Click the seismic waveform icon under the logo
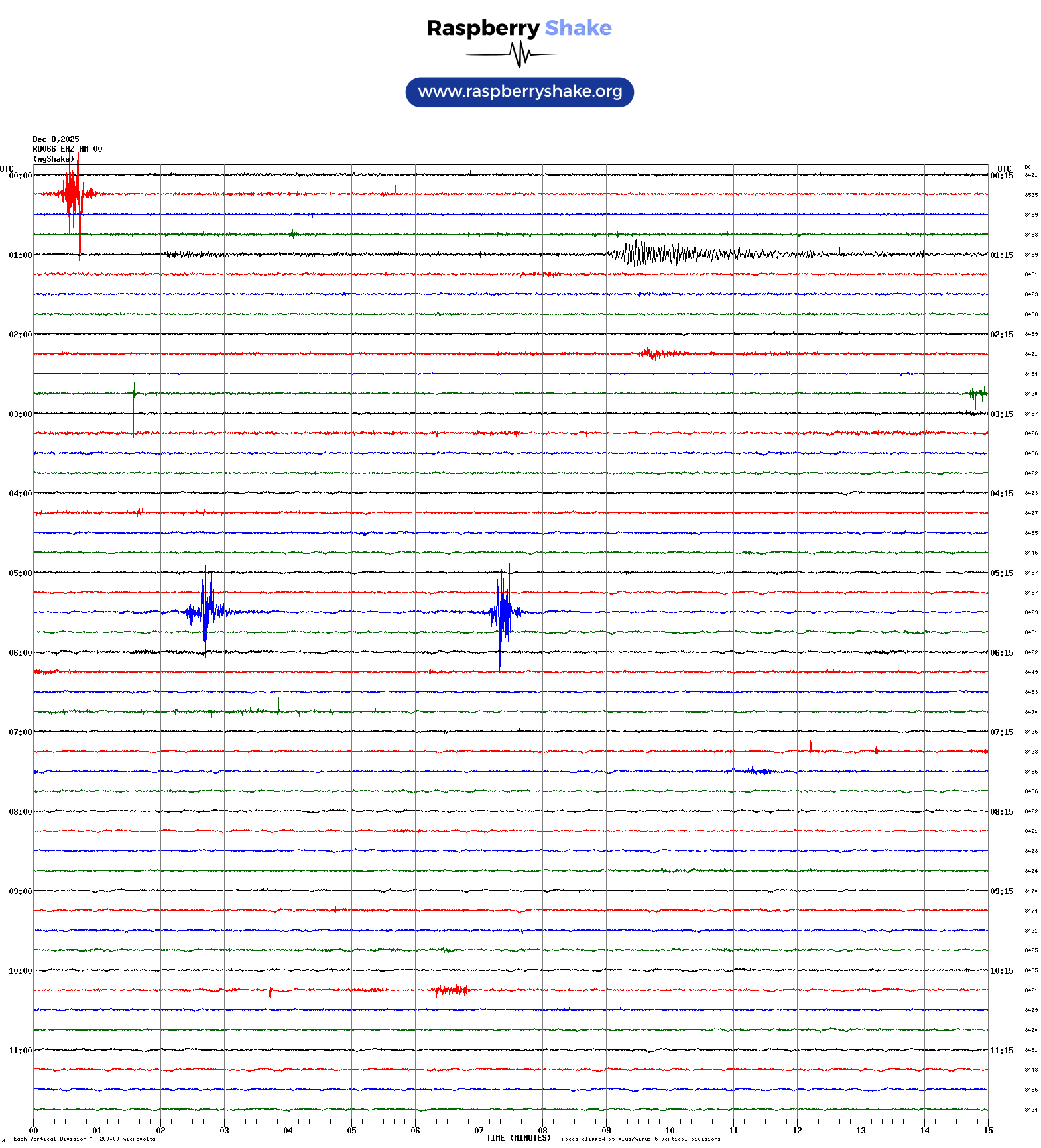Image resolution: width=1041 pixels, height=1148 pixels. coord(519,54)
